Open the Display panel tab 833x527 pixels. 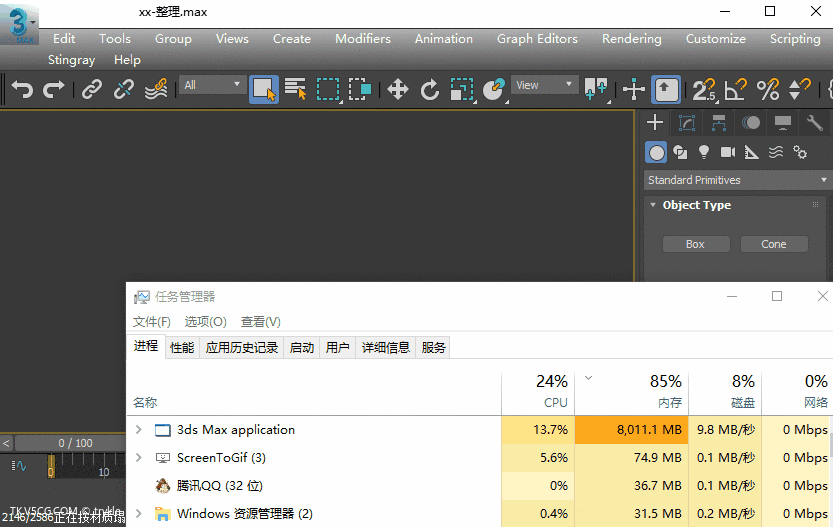pos(783,123)
